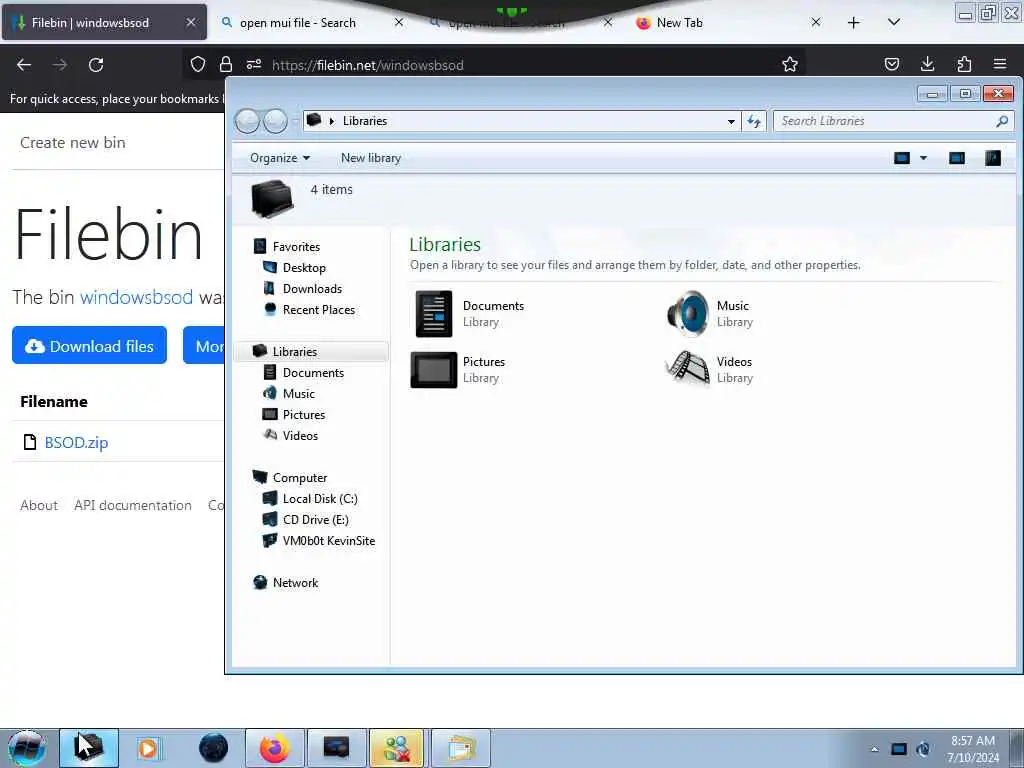Screen dimensions: 1024x768
Task: Switch to Filebin windowsbsod tab
Action: (x=104, y=23)
